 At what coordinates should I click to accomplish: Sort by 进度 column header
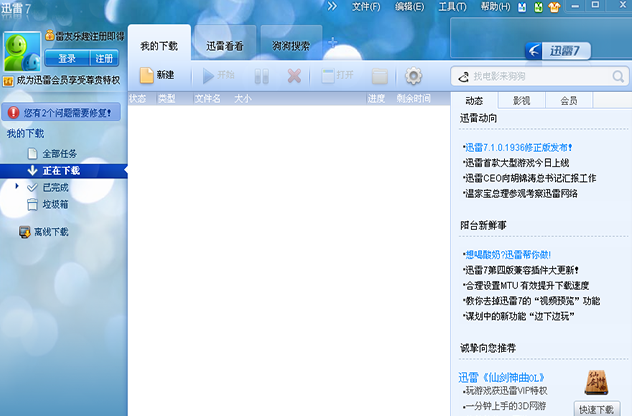376,98
